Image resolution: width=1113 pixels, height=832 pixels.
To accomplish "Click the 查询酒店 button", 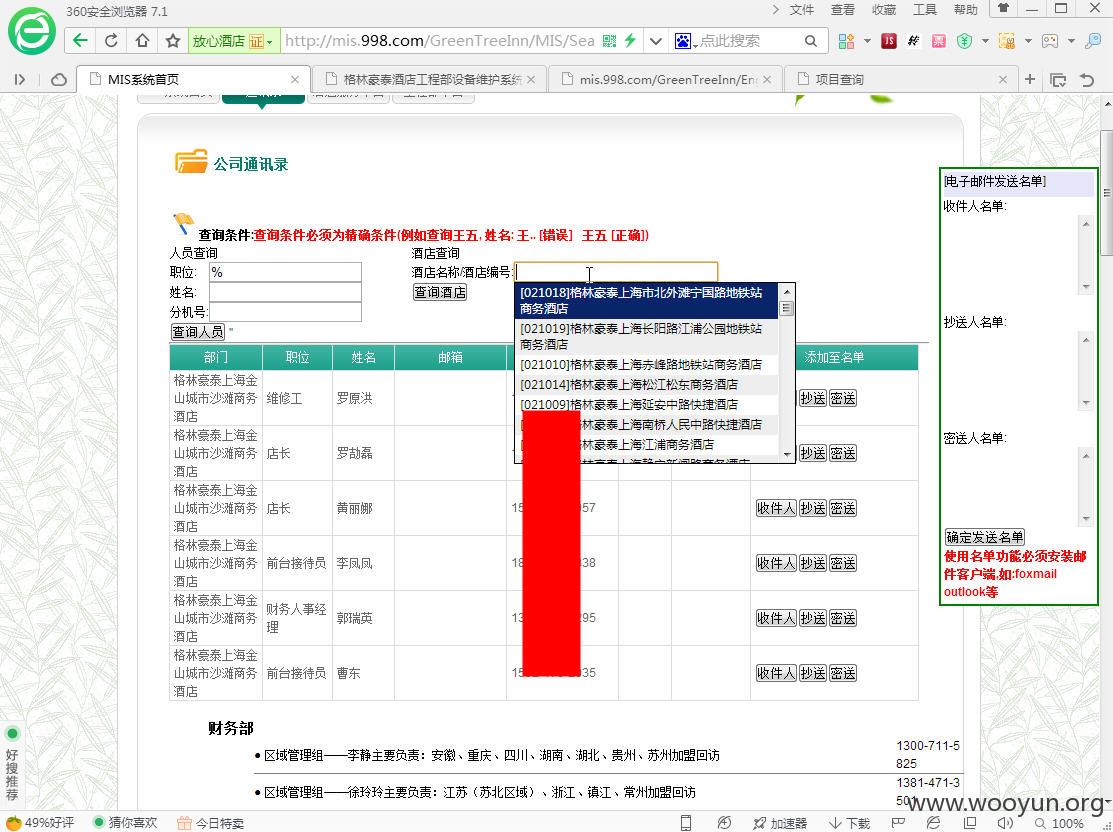I will [x=440, y=292].
